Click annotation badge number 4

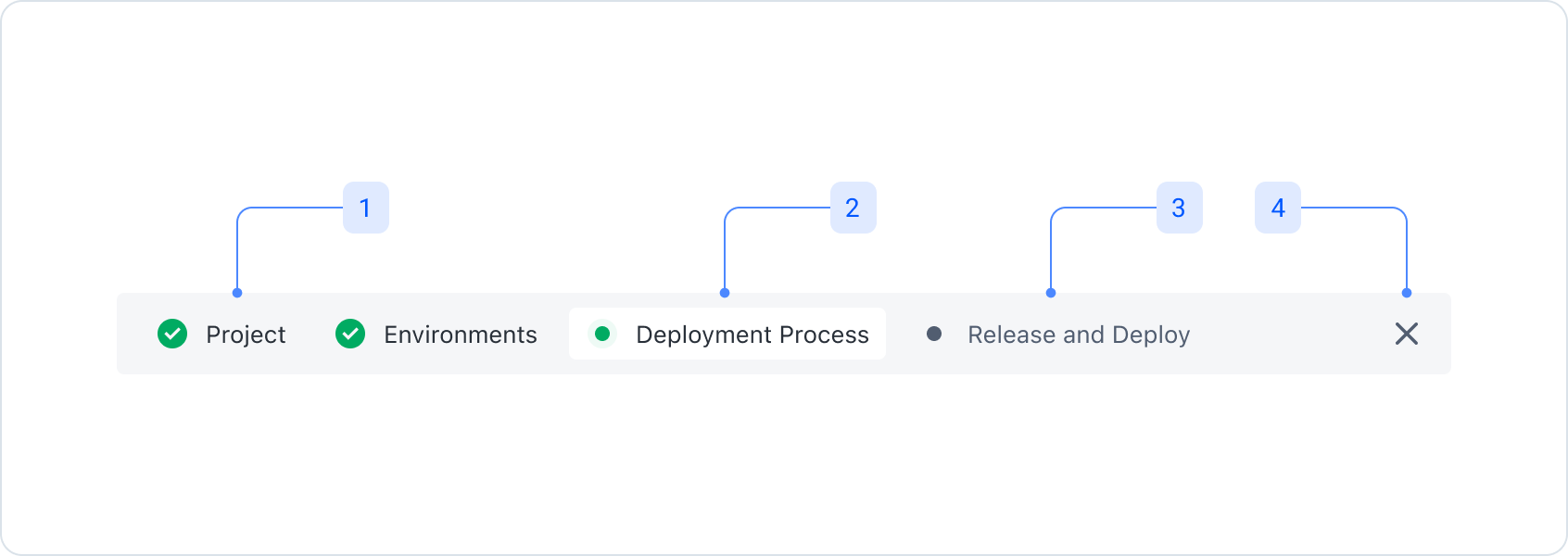coord(1278,208)
